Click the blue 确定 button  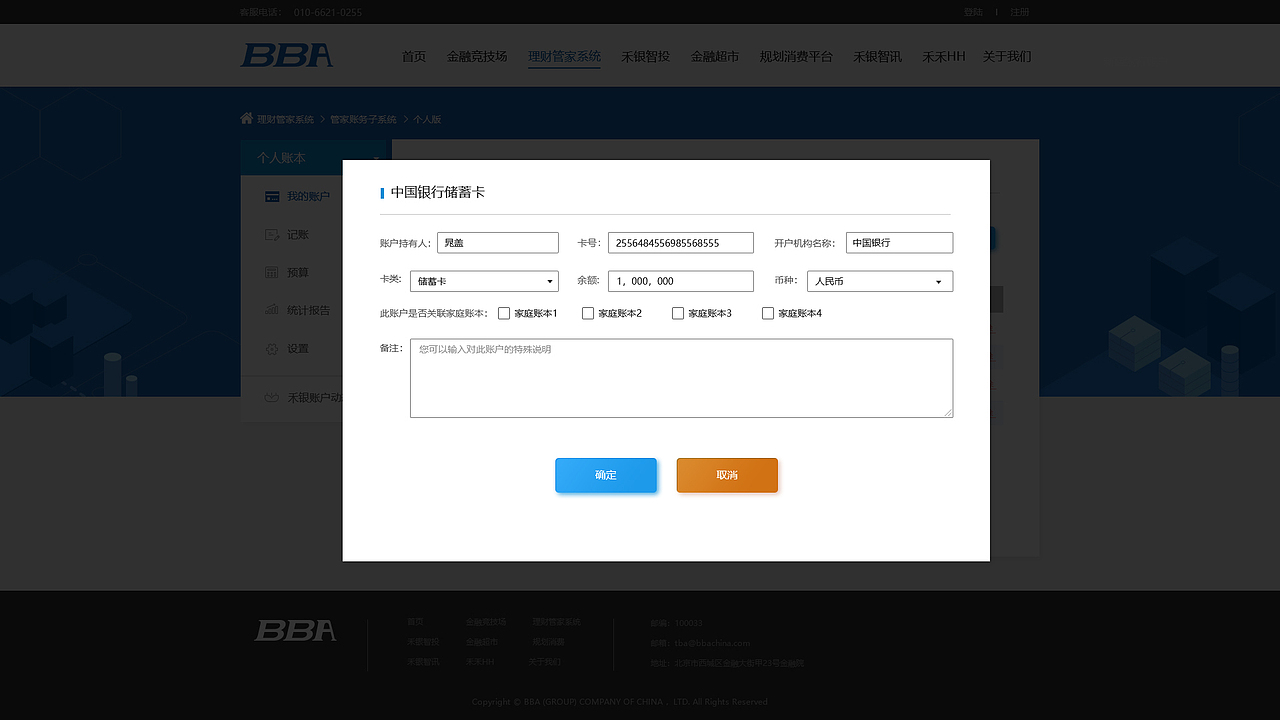coord(606,475)
